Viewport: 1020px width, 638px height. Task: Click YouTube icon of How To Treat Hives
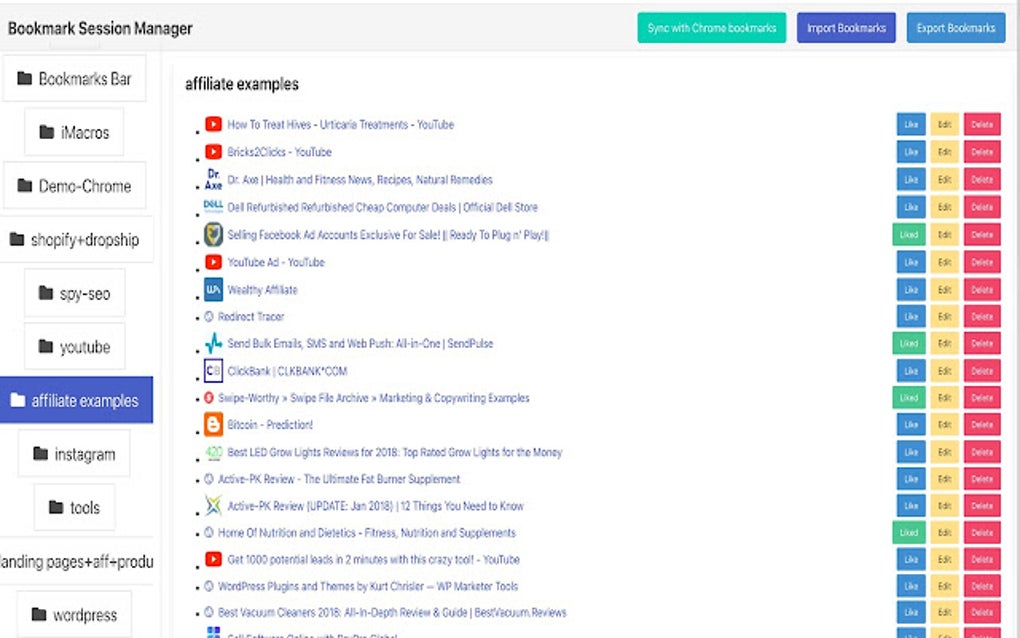point(213,124)
